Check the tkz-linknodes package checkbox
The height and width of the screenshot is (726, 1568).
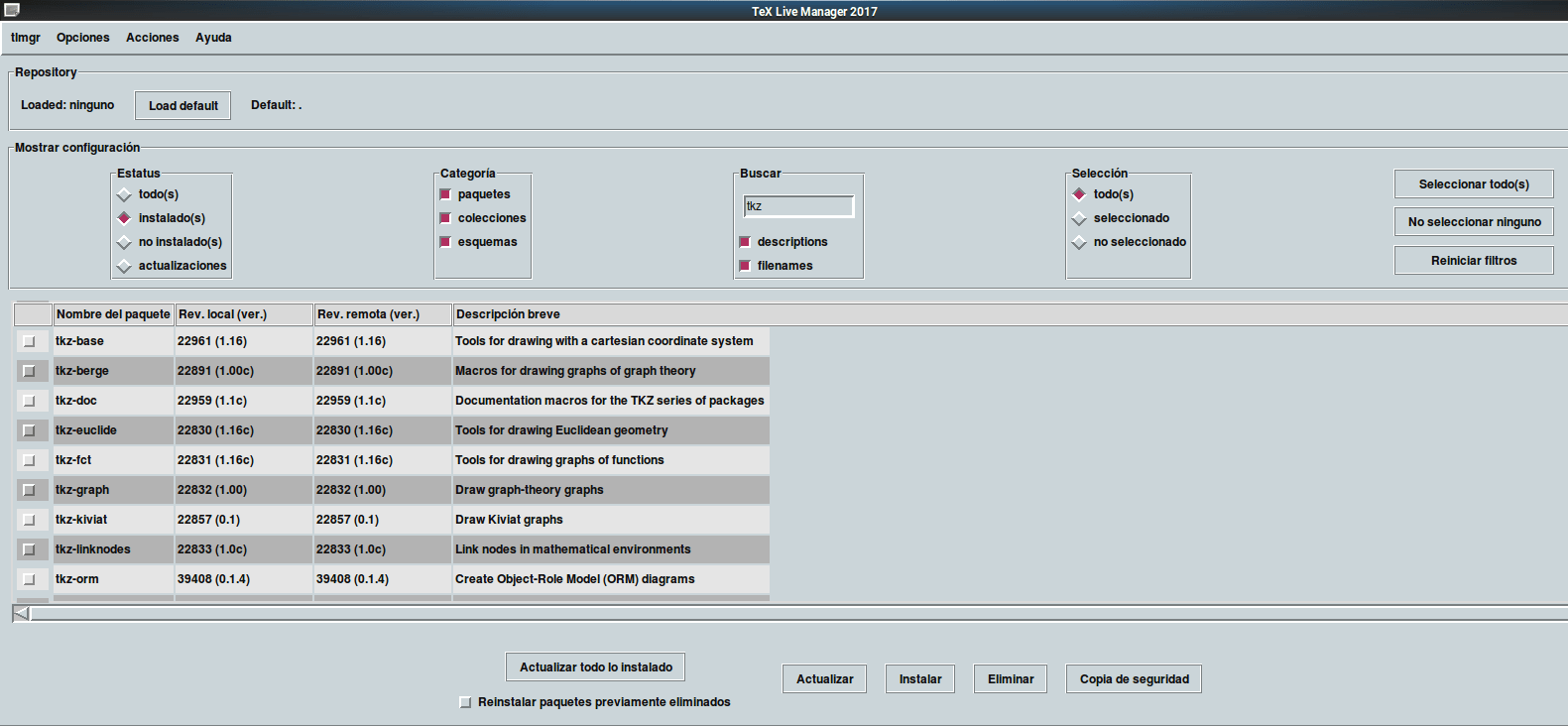[29, 549]
